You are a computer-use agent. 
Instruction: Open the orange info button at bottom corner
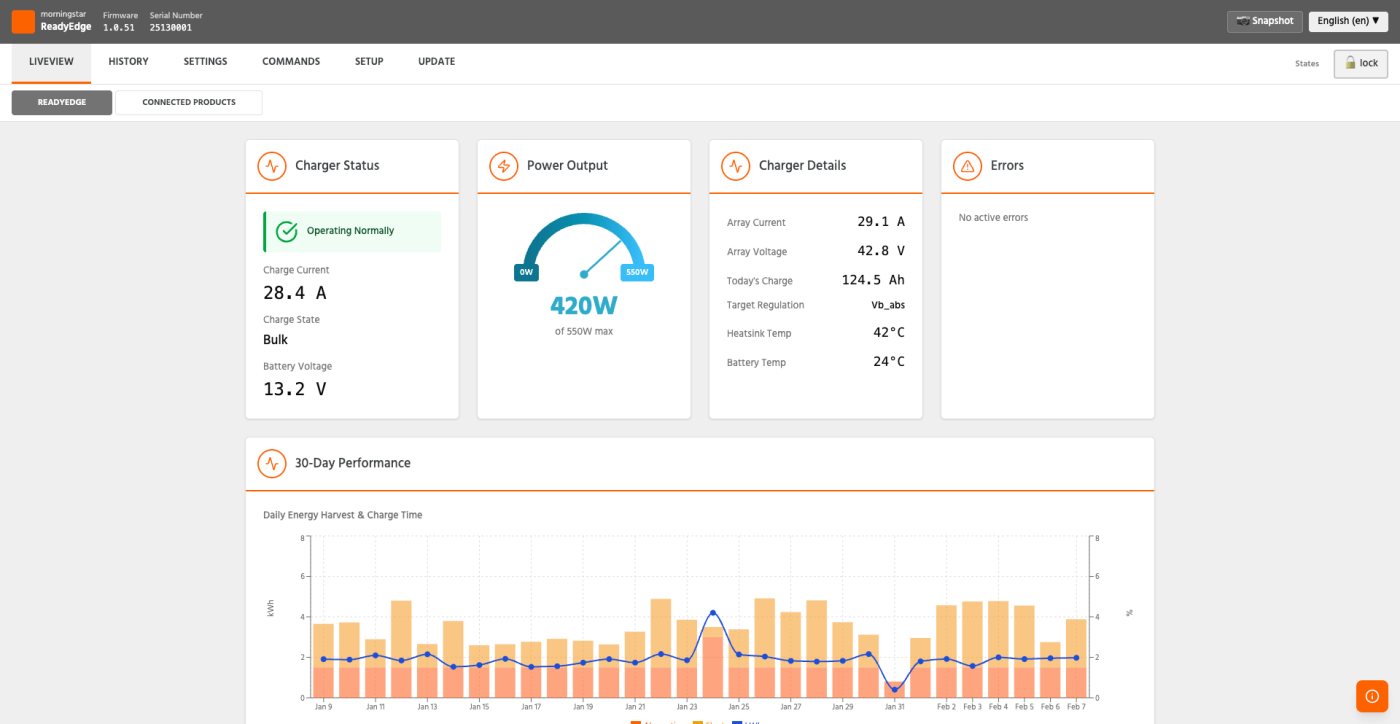[1372, 696]
